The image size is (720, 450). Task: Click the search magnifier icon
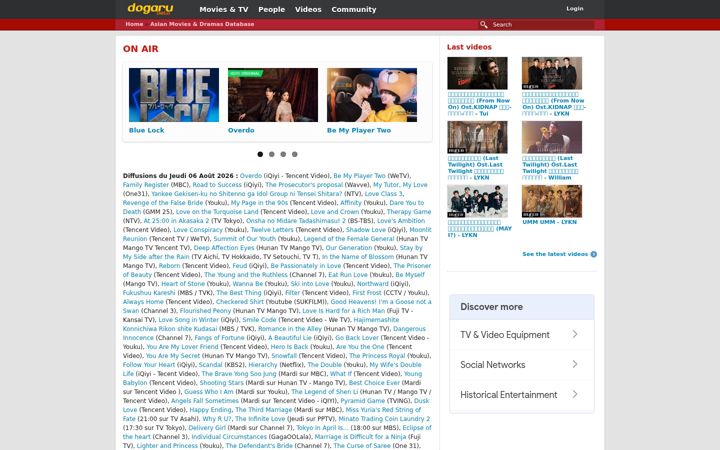pos(484,24)
